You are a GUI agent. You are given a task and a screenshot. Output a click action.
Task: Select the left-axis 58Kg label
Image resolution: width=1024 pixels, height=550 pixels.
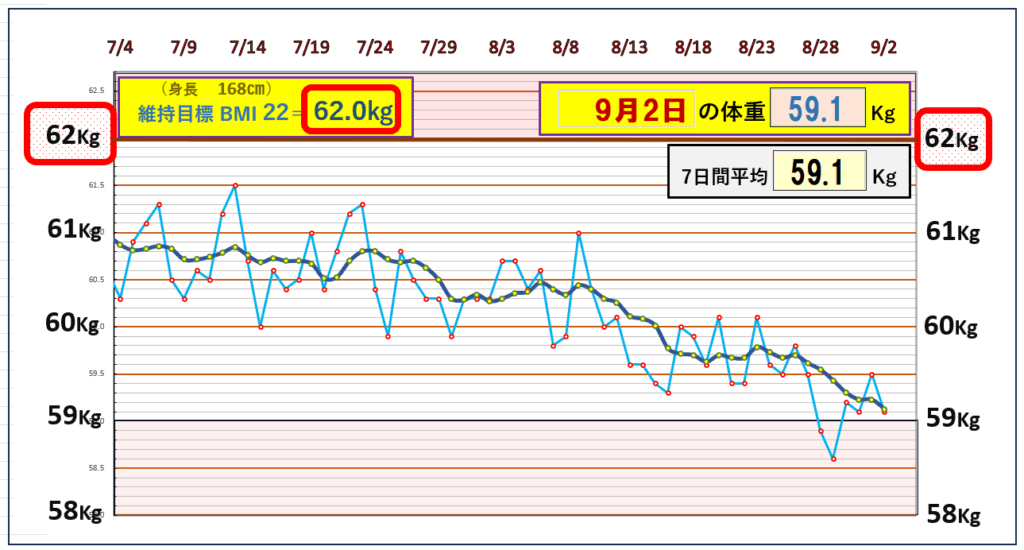75,510
